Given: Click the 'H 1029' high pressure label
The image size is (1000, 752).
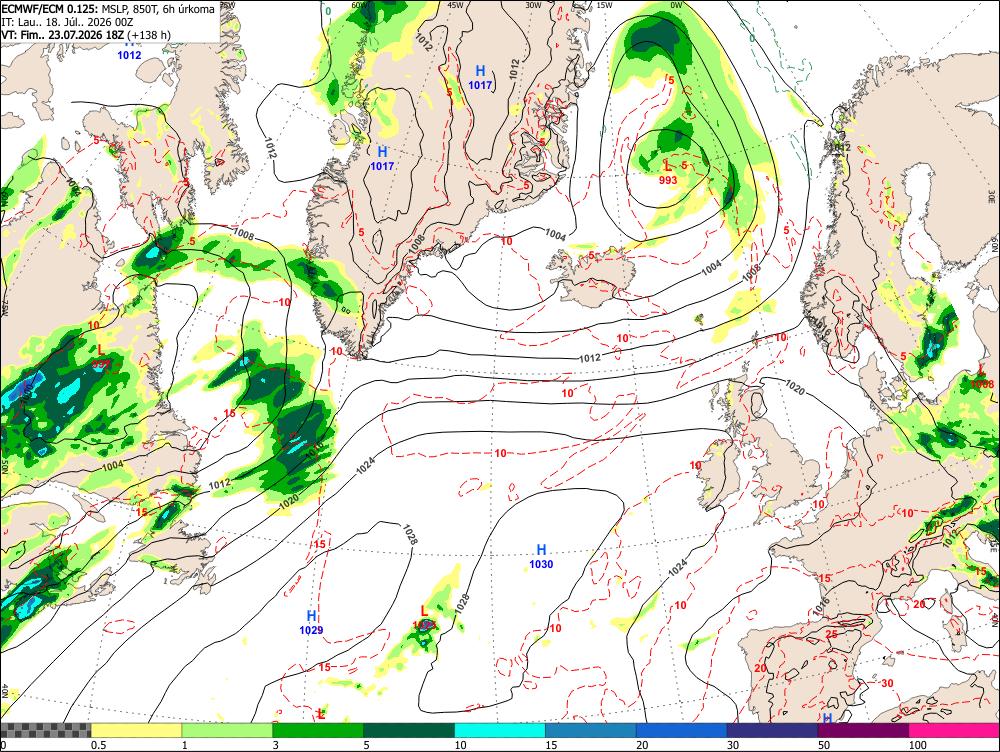Looking at the screenshot, I should (x=311, y=623).
